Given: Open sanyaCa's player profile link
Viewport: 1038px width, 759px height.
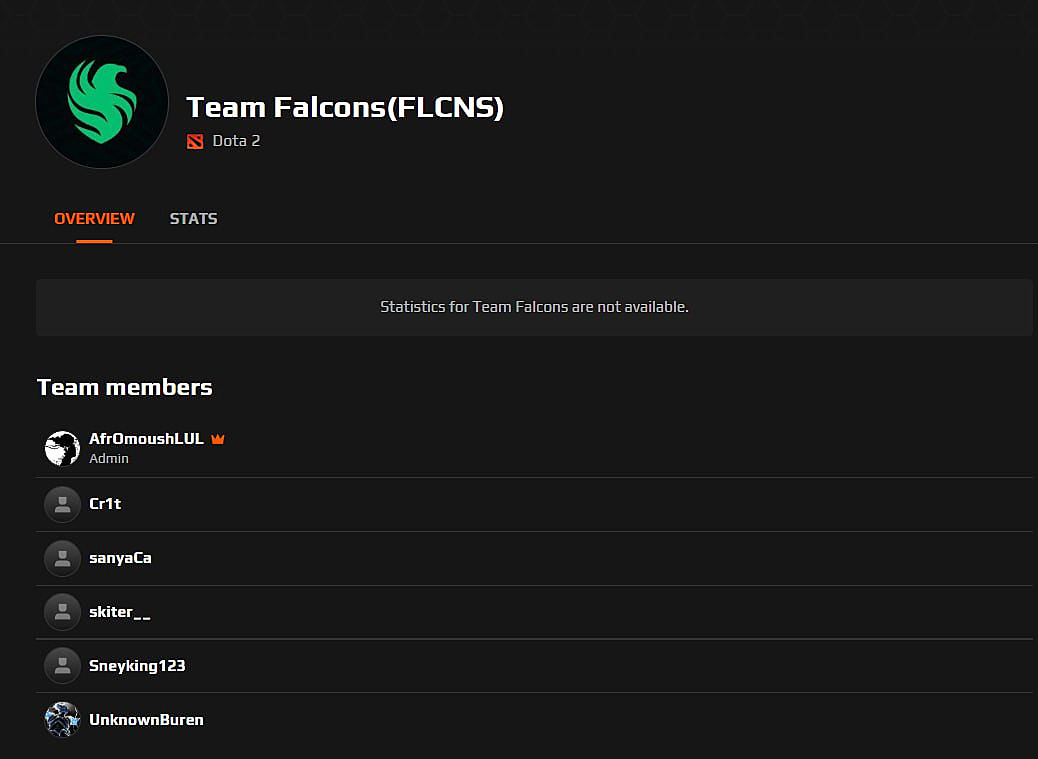Looking at the screenshot, I should click(120, 558).
